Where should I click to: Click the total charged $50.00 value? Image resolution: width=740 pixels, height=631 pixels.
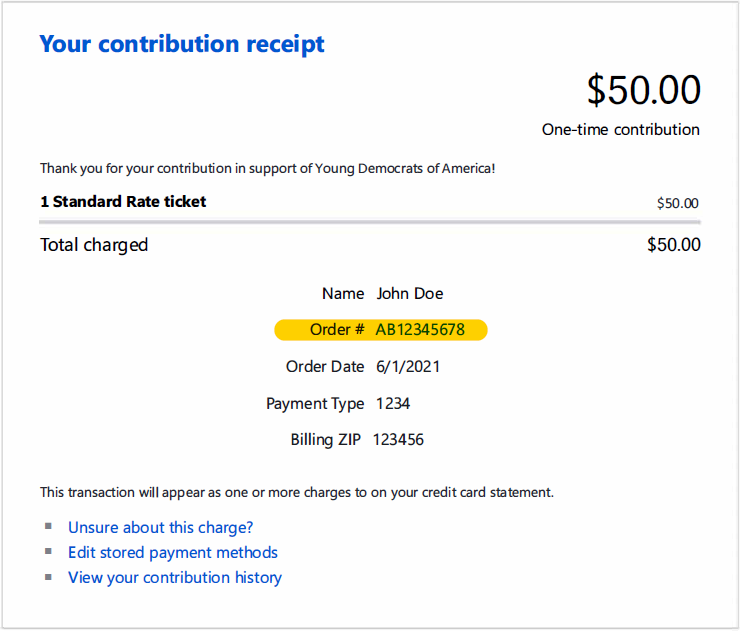674,244
